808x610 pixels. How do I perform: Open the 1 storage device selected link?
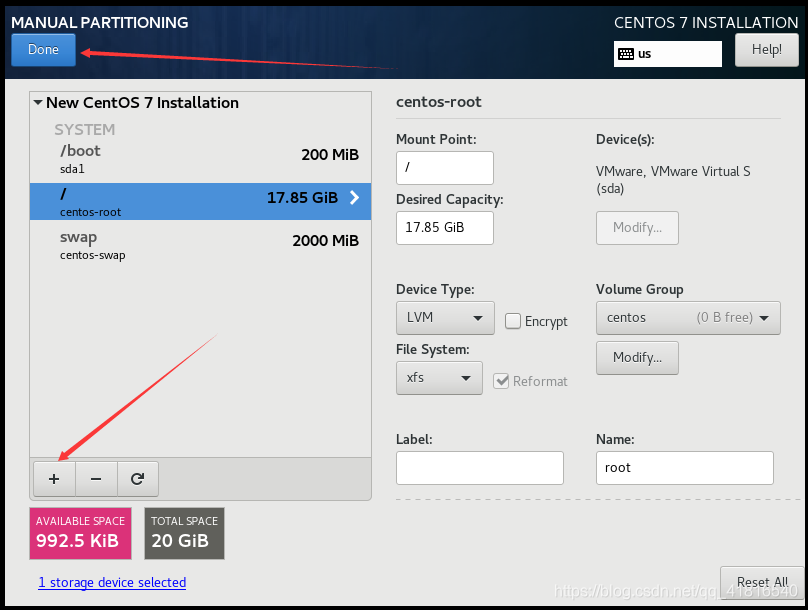click(x=112, y=583)
